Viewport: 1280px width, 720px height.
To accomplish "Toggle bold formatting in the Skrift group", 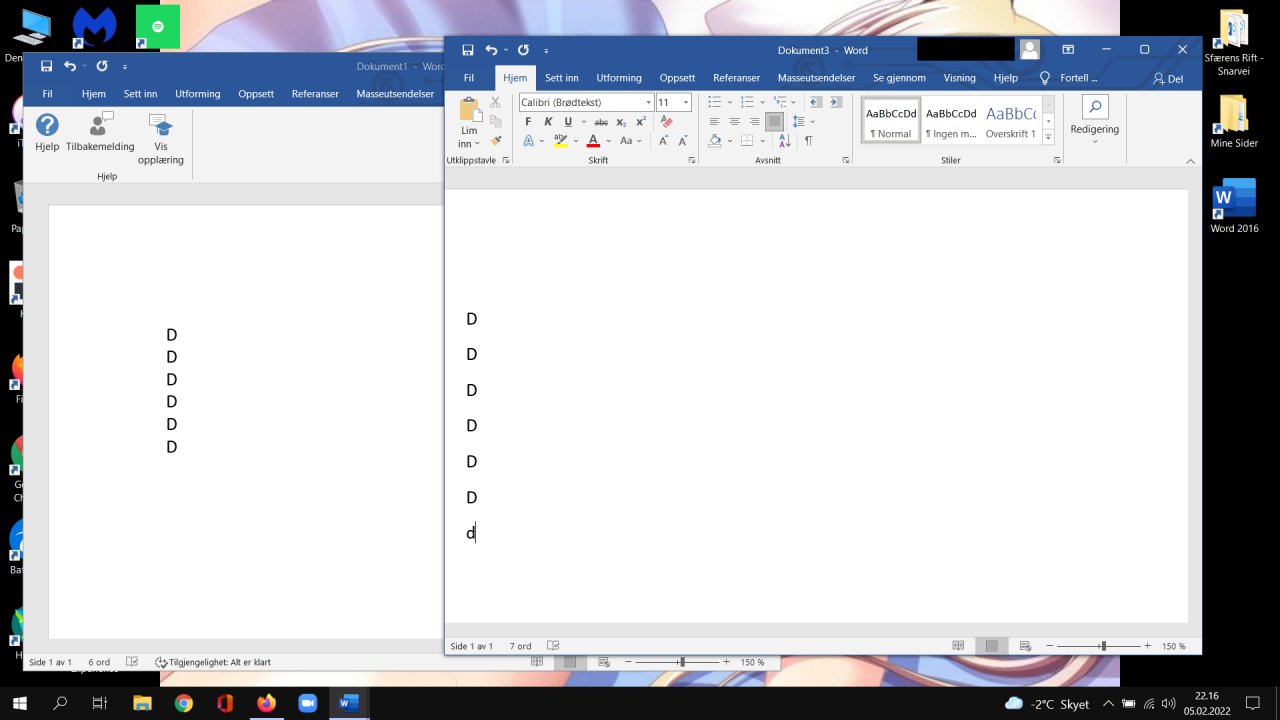I will point(527,121).
